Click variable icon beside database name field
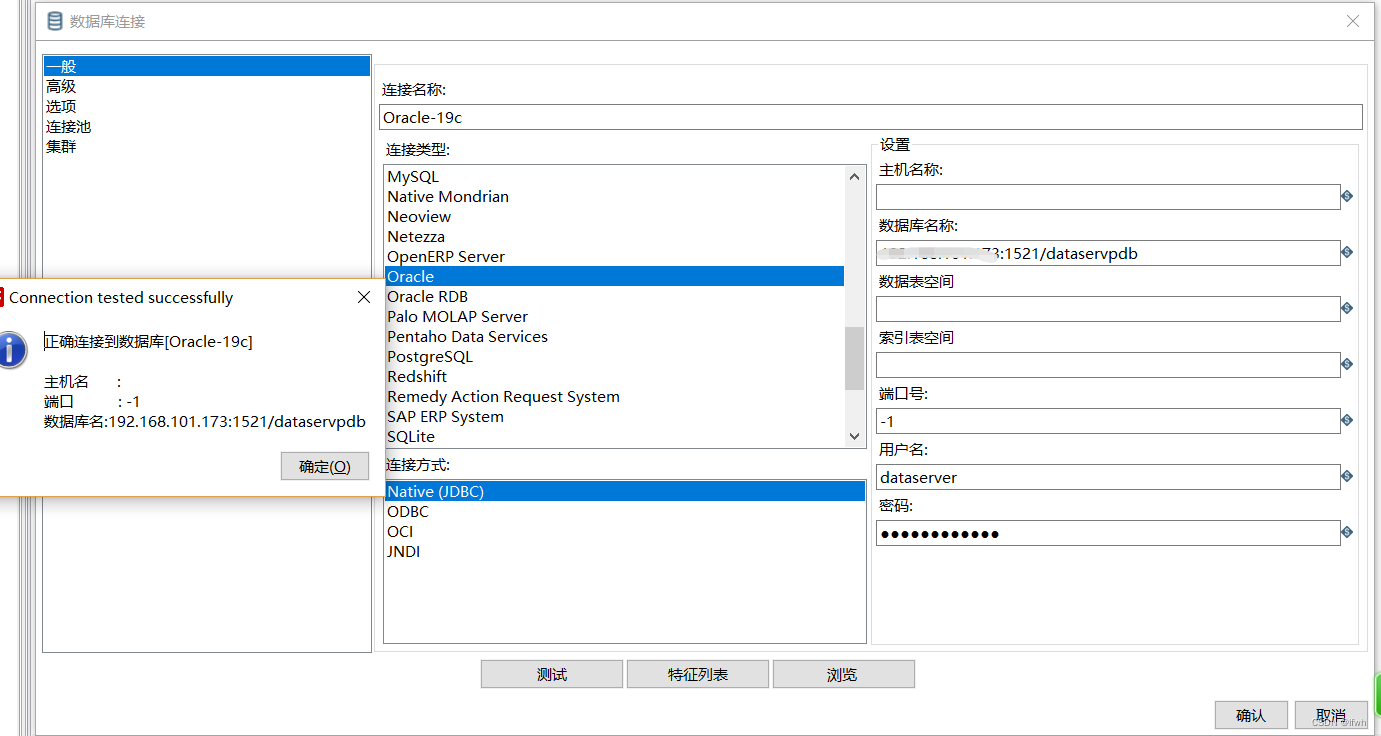The width and height of the screenshot is (1381, 736). (x=1347, y=253)
